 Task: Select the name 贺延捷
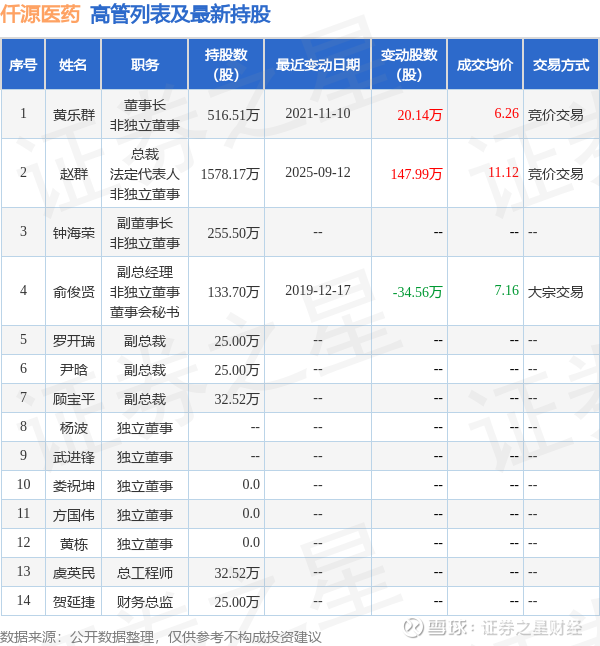click(74, 602)
